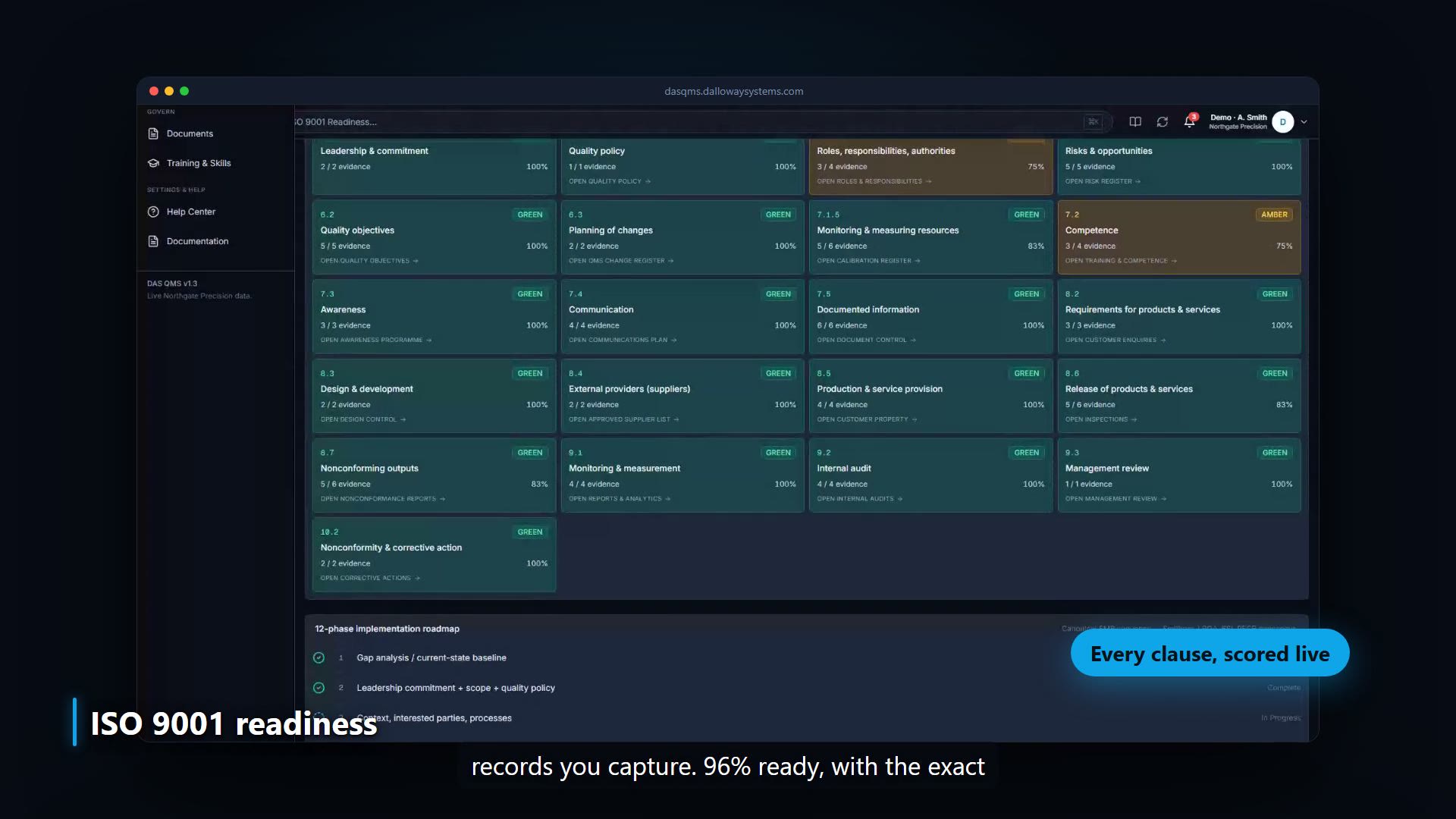This screenshot has width=1456, height=819.
Task: Click the green status badge on Awareness card
Action: pos(530,294)
